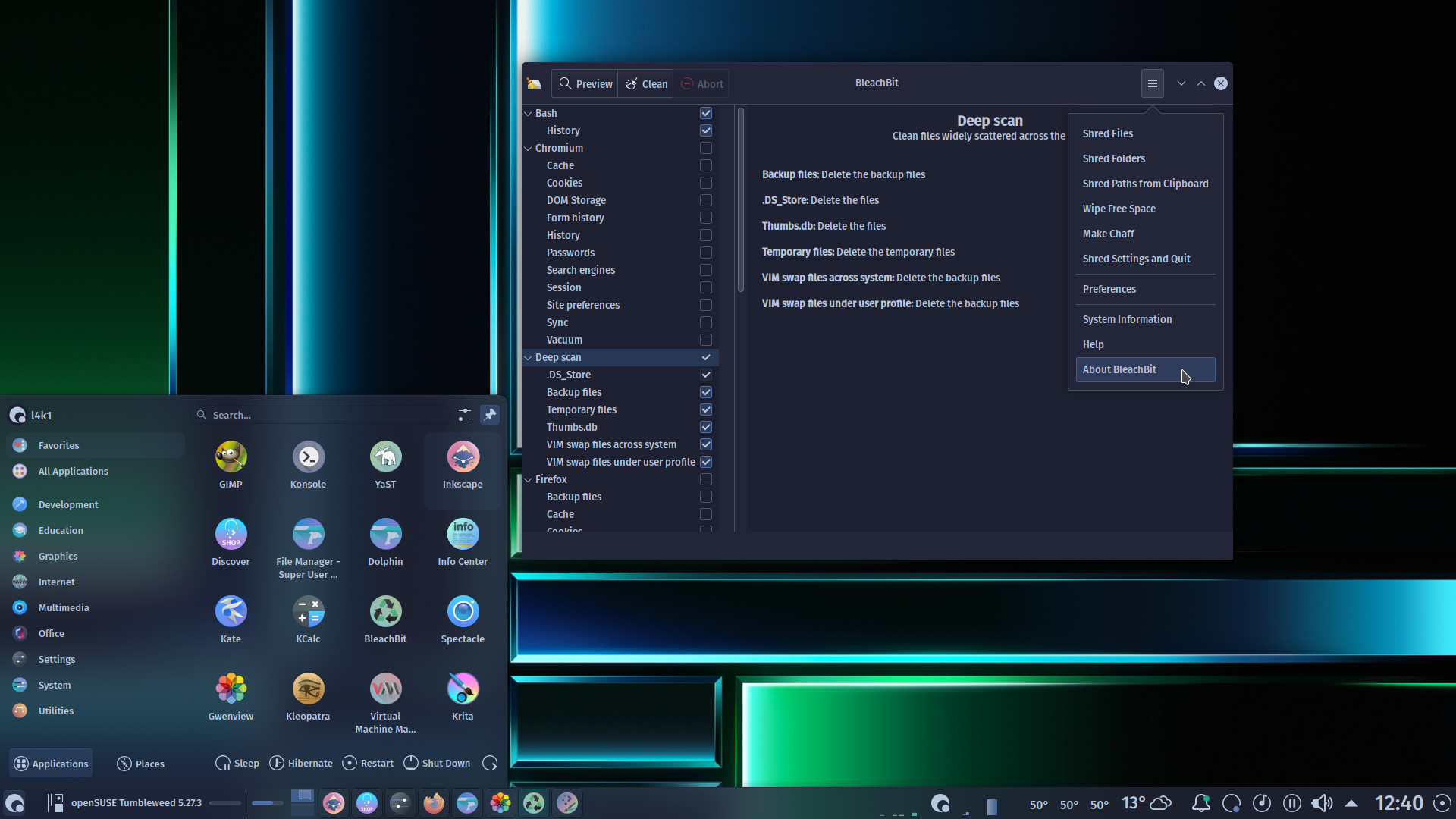Image resolution: width=1456 pixels, height=819 pixels.
Task: Open KCalc calculator
Action: click(x=308, y=620)
